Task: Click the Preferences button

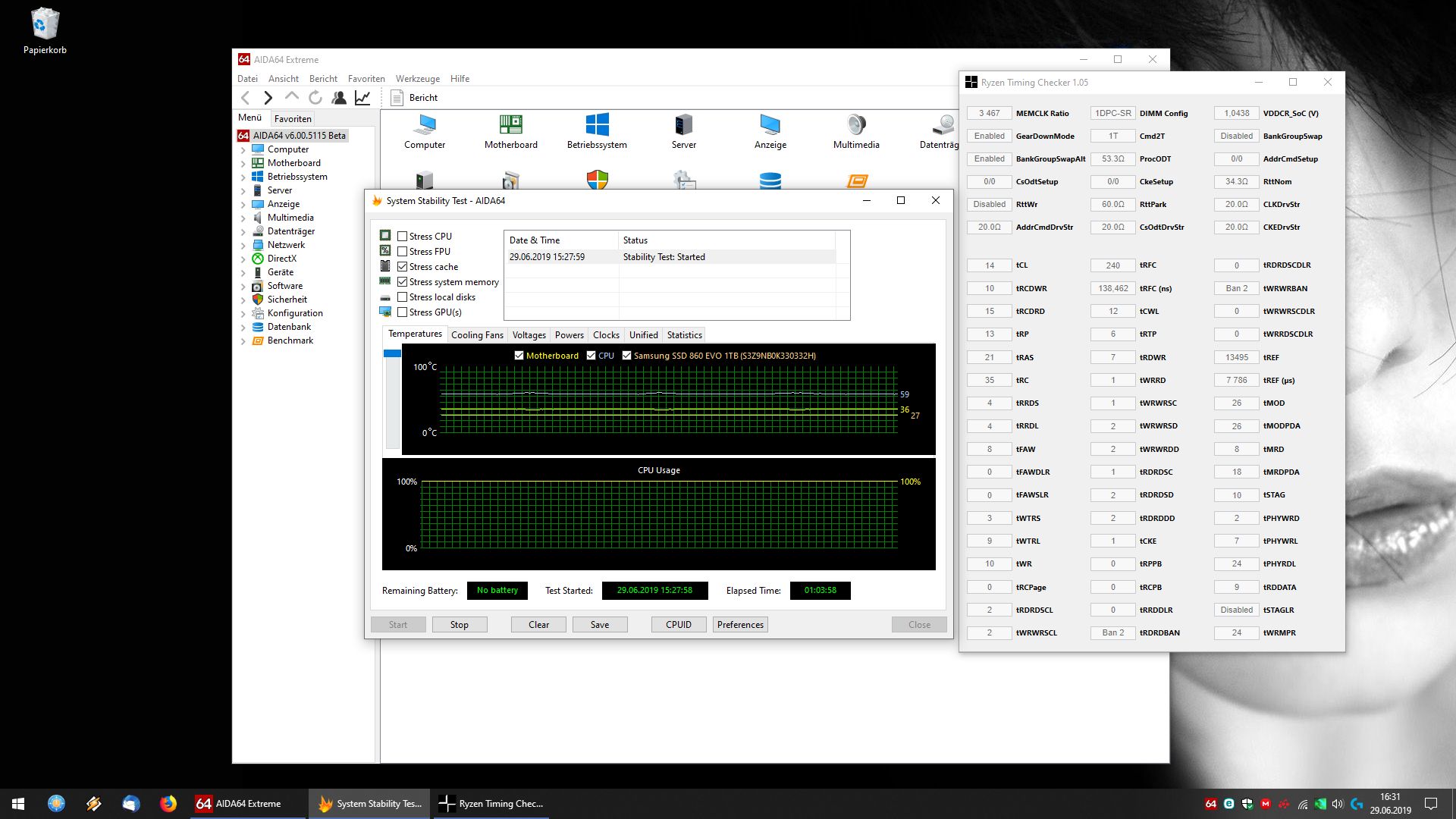Action: (x=740, y=625)
